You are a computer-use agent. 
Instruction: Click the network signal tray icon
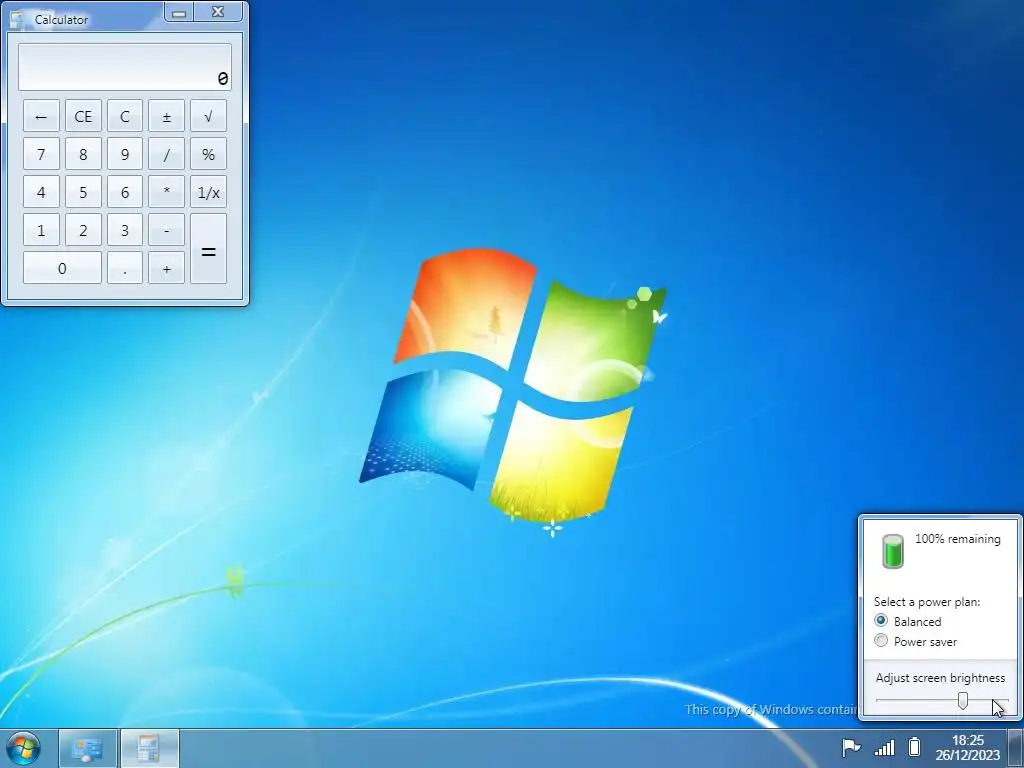point(884,747)
